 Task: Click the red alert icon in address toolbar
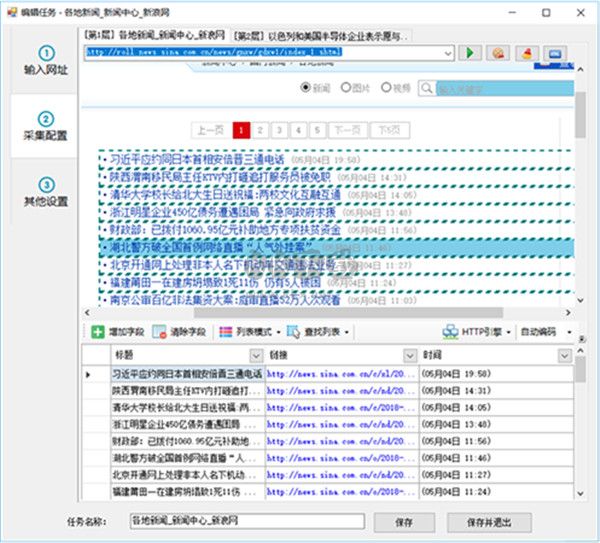point(526,52)
